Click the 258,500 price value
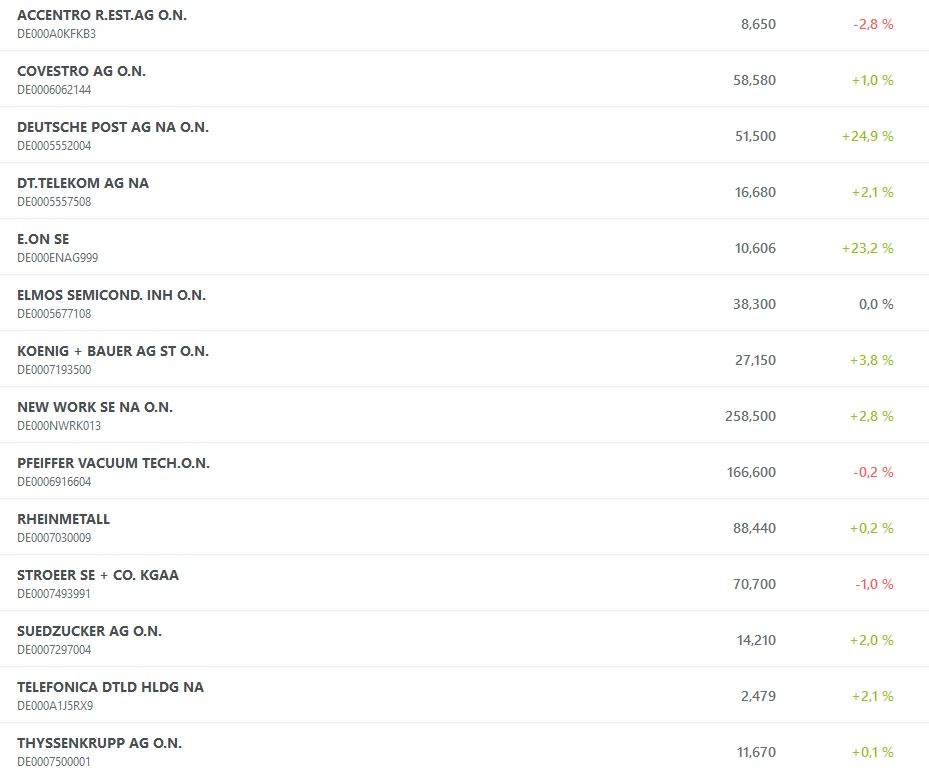The image size is (929, 774). (750, 416)
